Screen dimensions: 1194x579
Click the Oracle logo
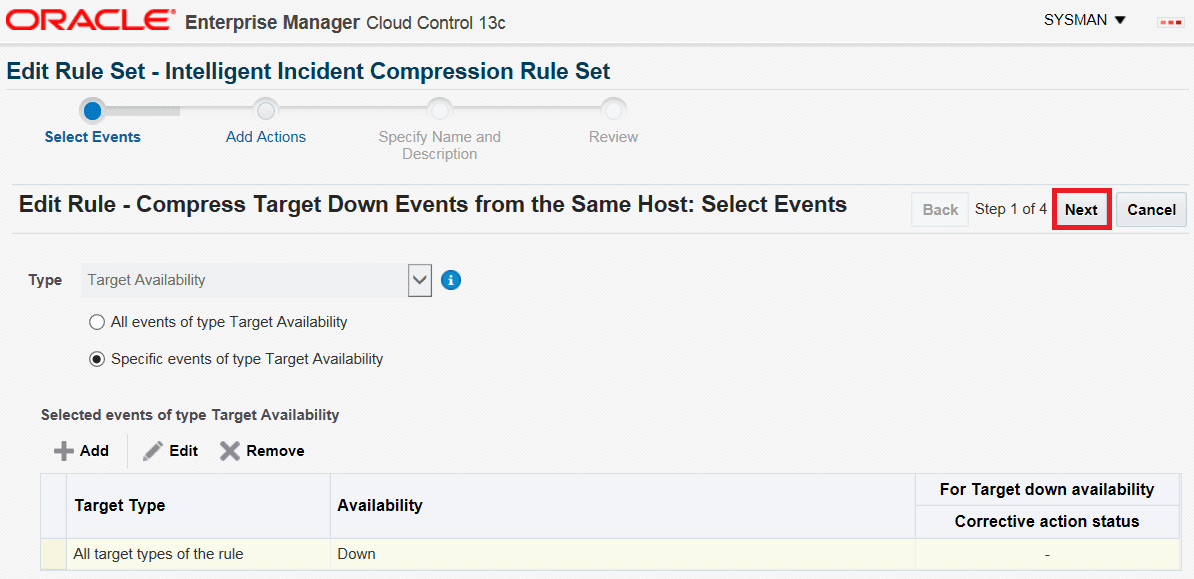(x=90, y=20)
